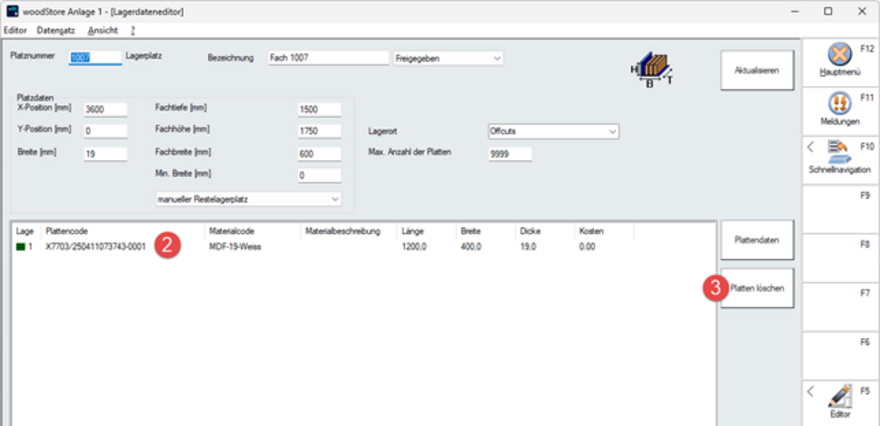Click the empty F7 function button

click(x=840, y=307)
